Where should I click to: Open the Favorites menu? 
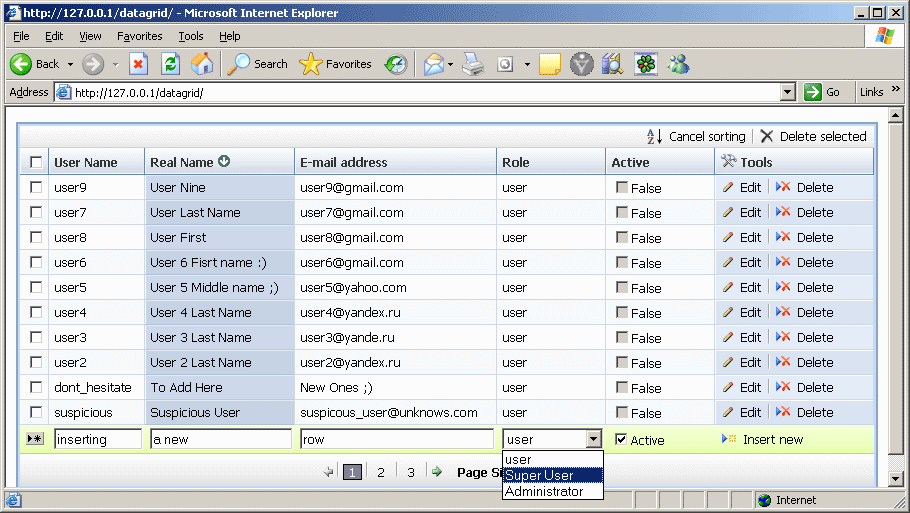point(139,36)
